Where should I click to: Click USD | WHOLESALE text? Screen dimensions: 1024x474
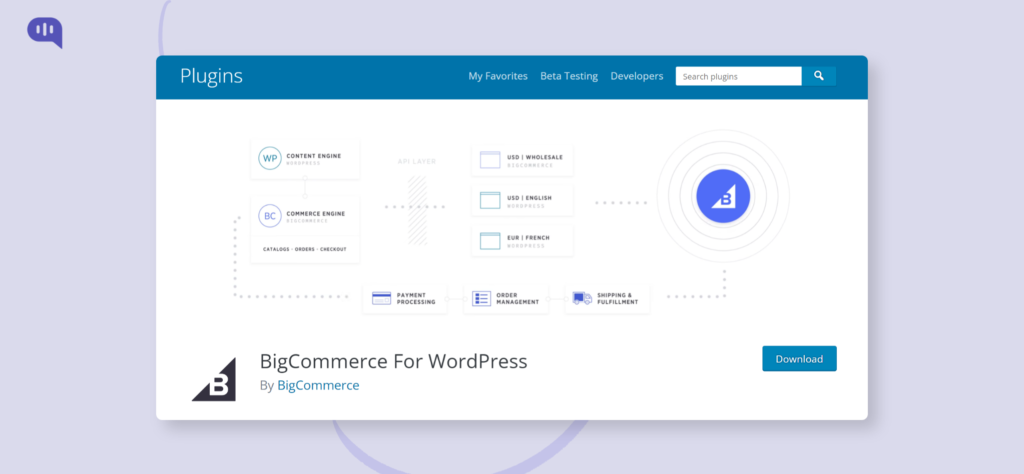[x=535, y=157]
